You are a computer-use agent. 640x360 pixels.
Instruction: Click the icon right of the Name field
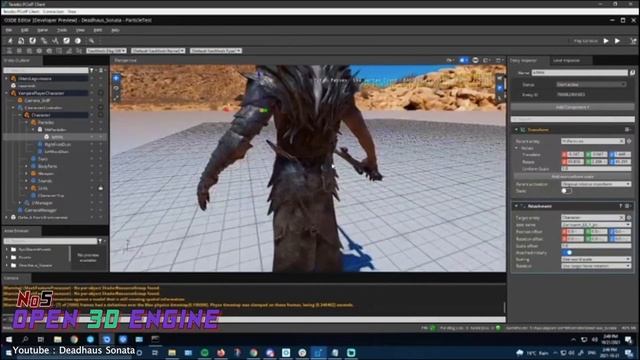[632, 73]
